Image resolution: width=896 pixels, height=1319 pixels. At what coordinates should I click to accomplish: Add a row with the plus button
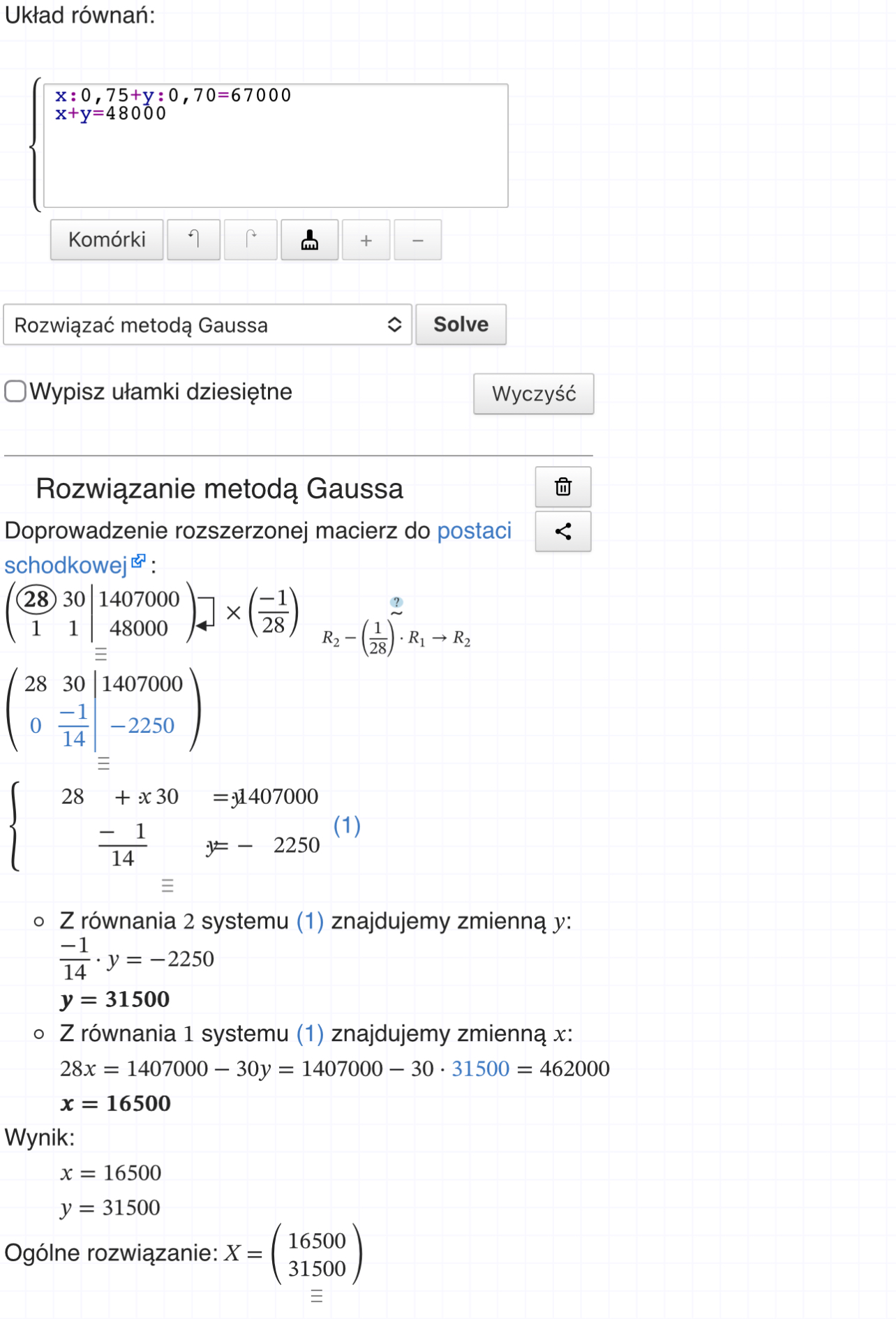[366, 240]
